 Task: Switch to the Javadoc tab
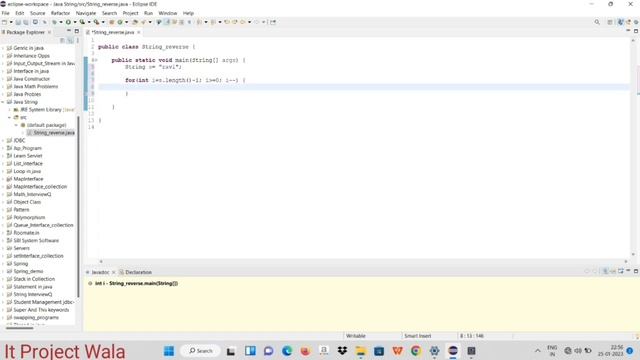[x=100, y=272]
